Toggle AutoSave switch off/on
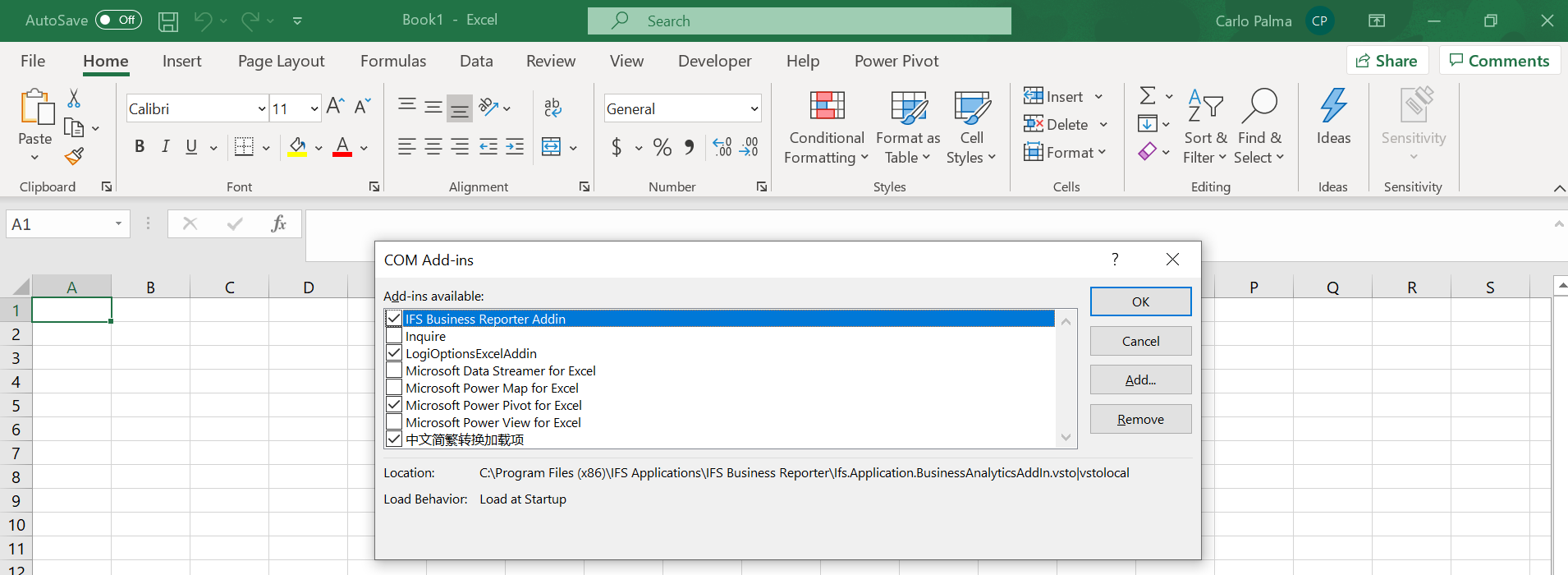Image resolution: width=1568 pixels, height=575 pixels. [118, 21]
